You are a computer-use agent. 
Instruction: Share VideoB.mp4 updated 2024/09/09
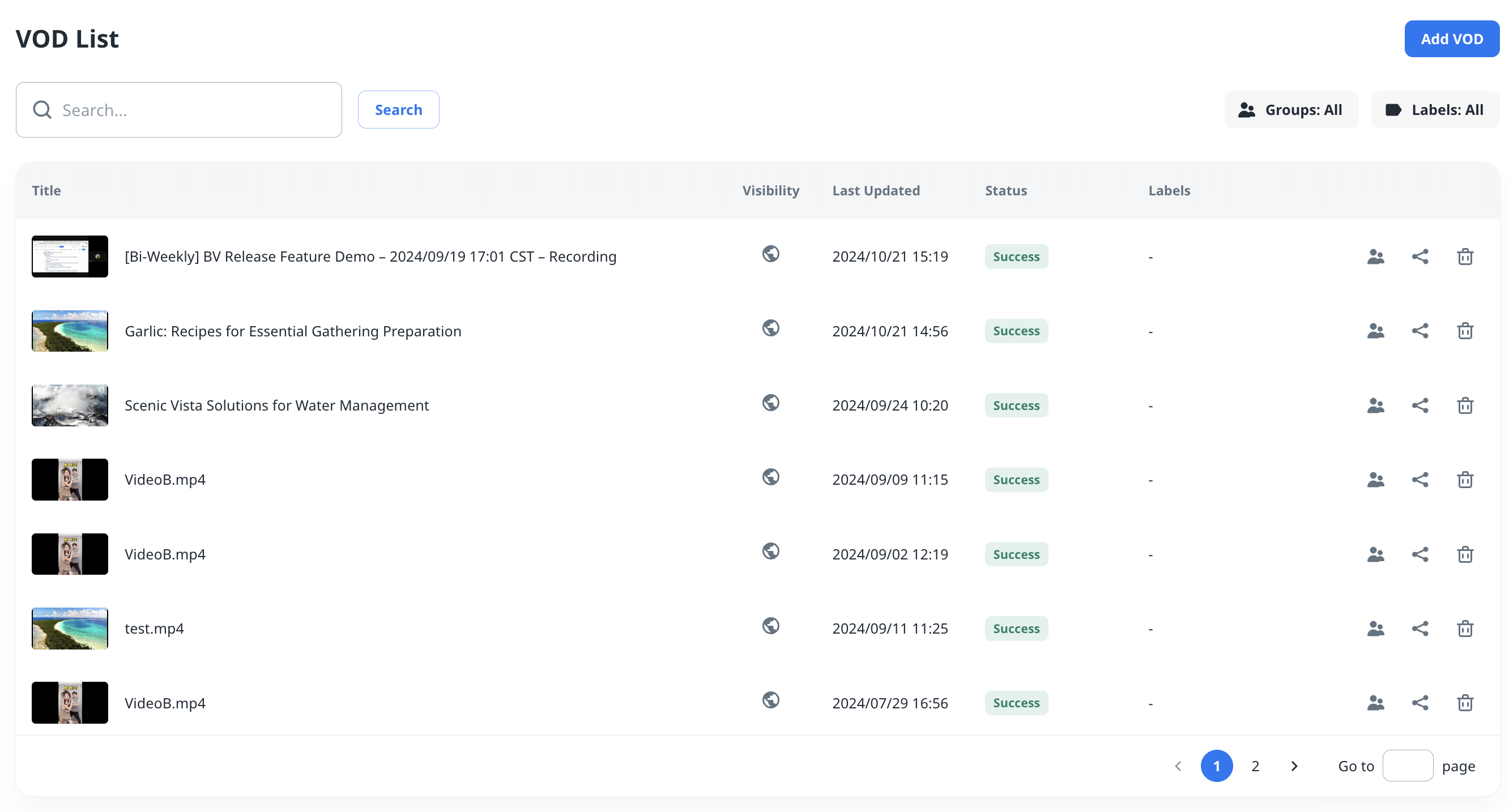(x=1420, y=480)
